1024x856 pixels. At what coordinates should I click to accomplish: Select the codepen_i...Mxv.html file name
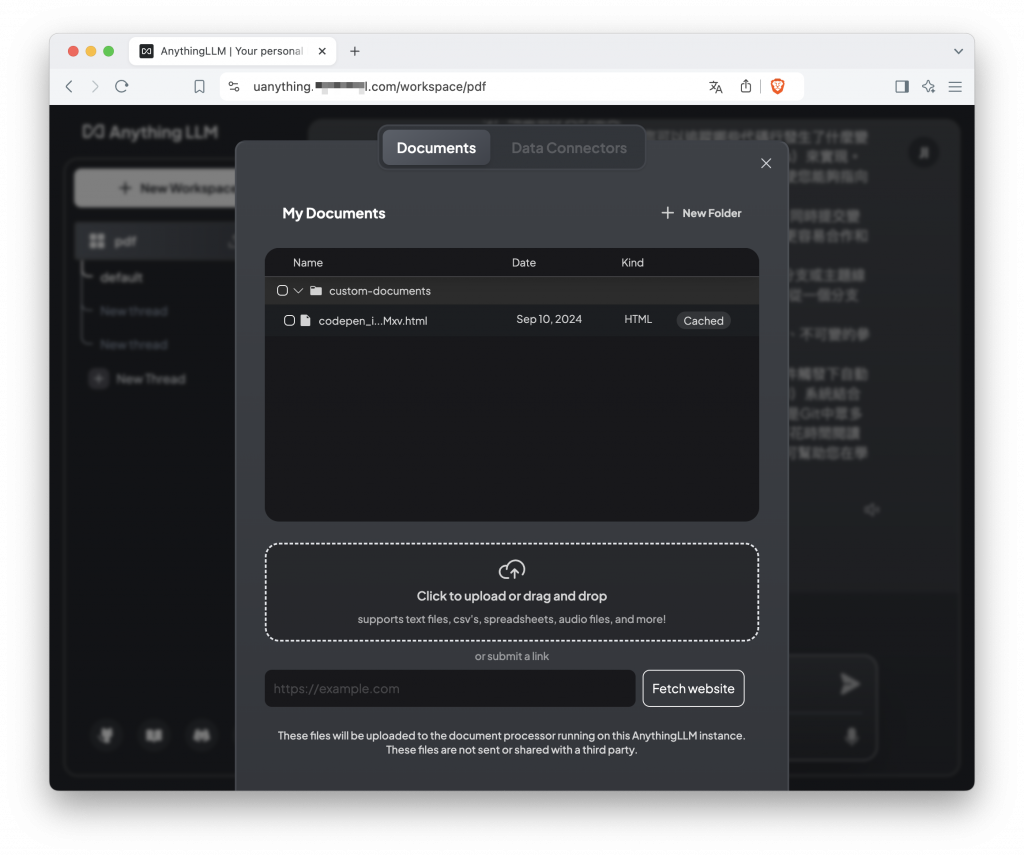click(x=372, y=321)
